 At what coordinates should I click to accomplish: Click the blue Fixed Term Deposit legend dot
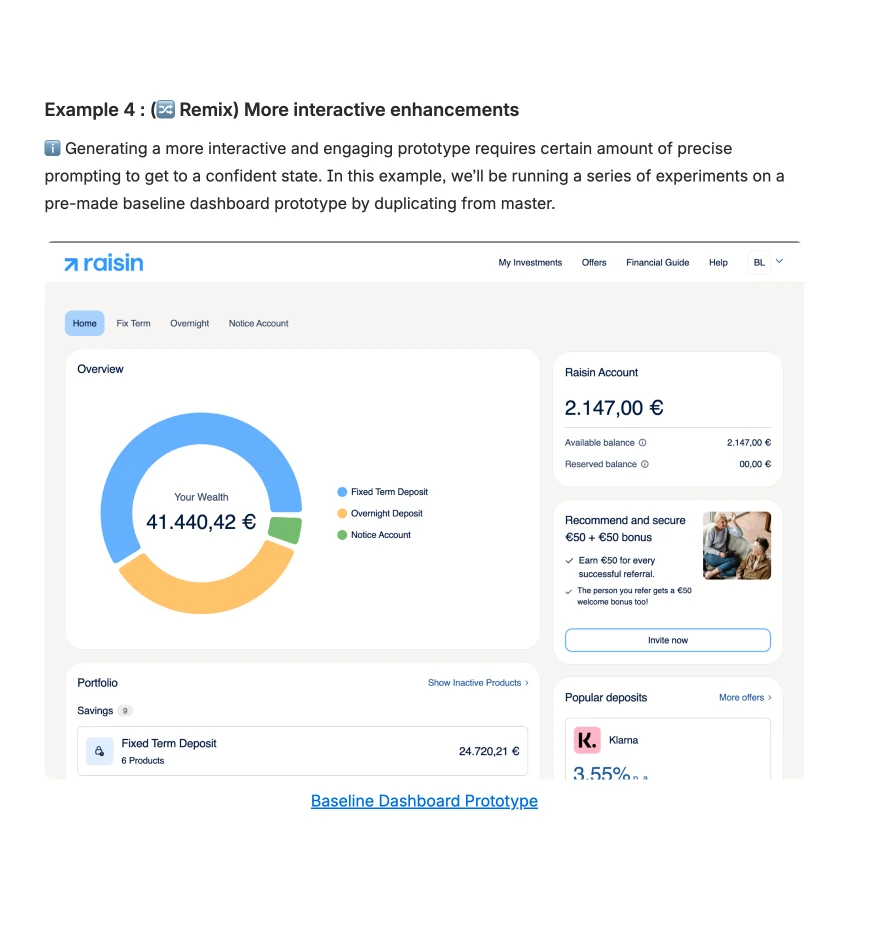(x=342, y=492)
